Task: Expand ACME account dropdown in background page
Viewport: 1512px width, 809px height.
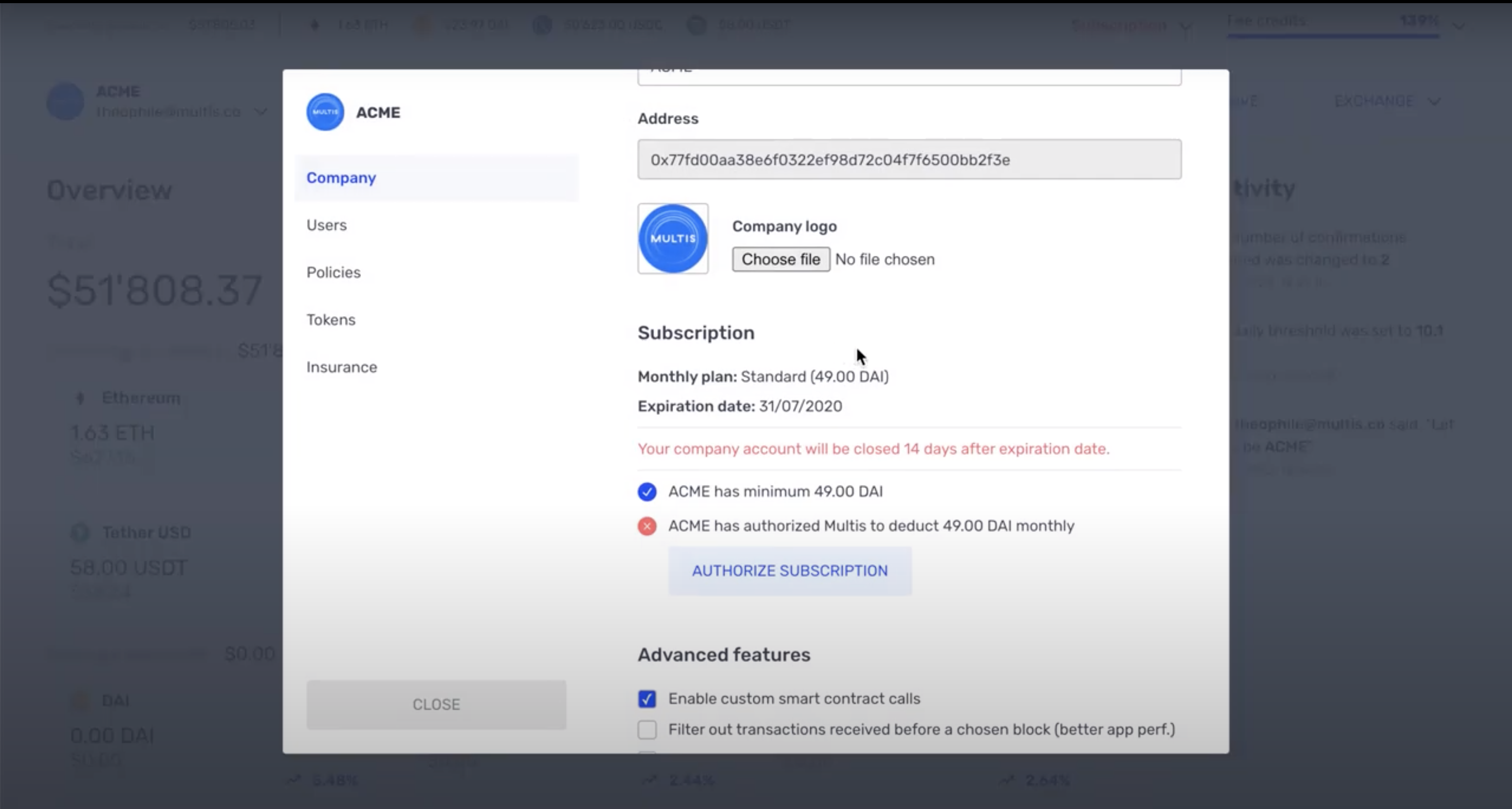Action: click(x=262, y=111)
